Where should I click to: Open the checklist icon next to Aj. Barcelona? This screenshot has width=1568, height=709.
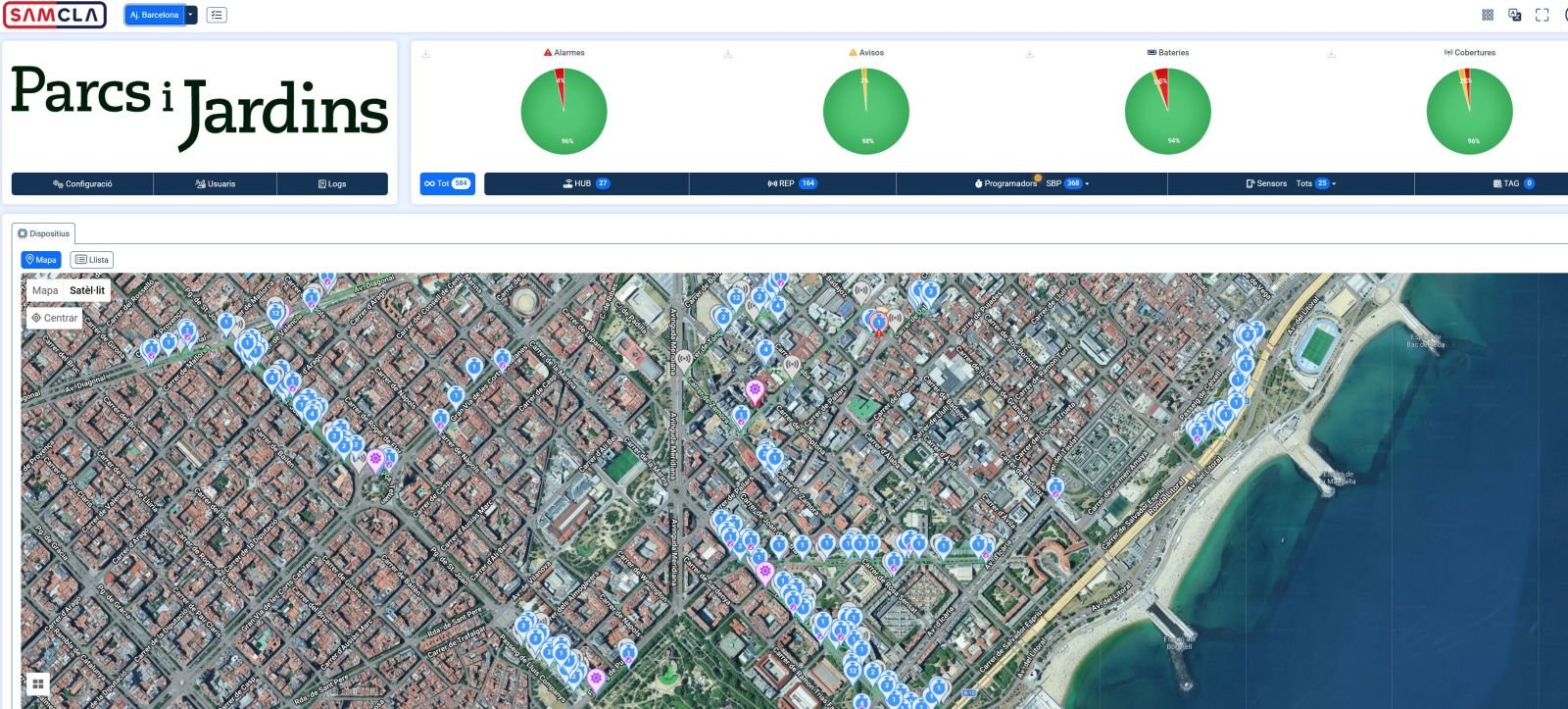point(218,15)
